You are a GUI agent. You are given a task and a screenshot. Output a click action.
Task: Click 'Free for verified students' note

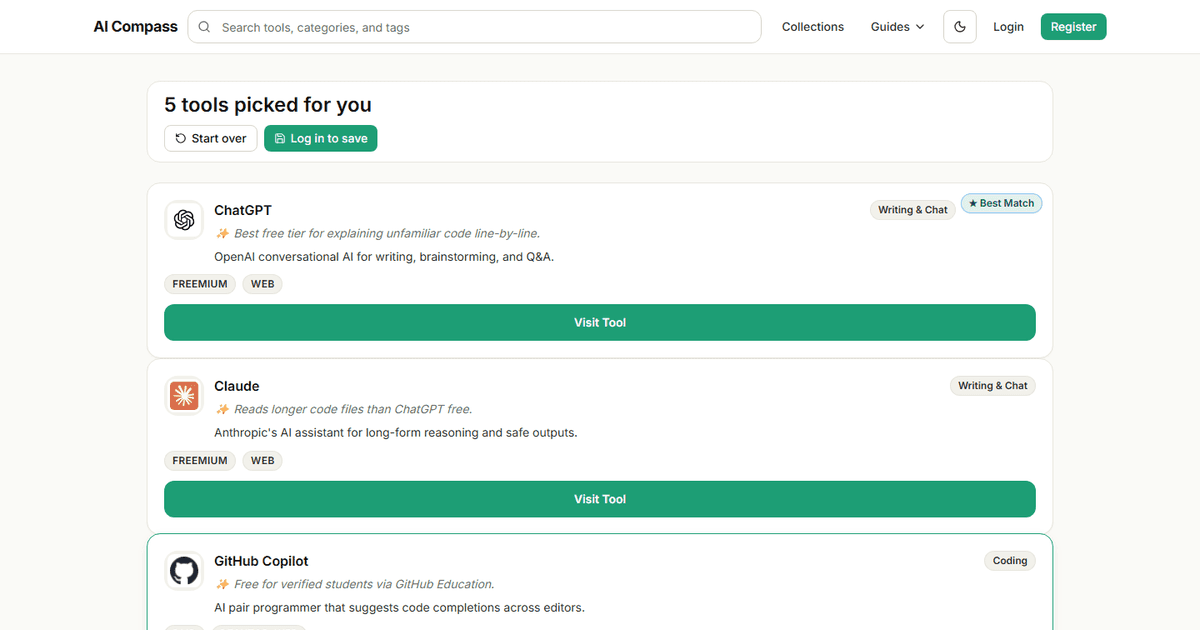364,584
